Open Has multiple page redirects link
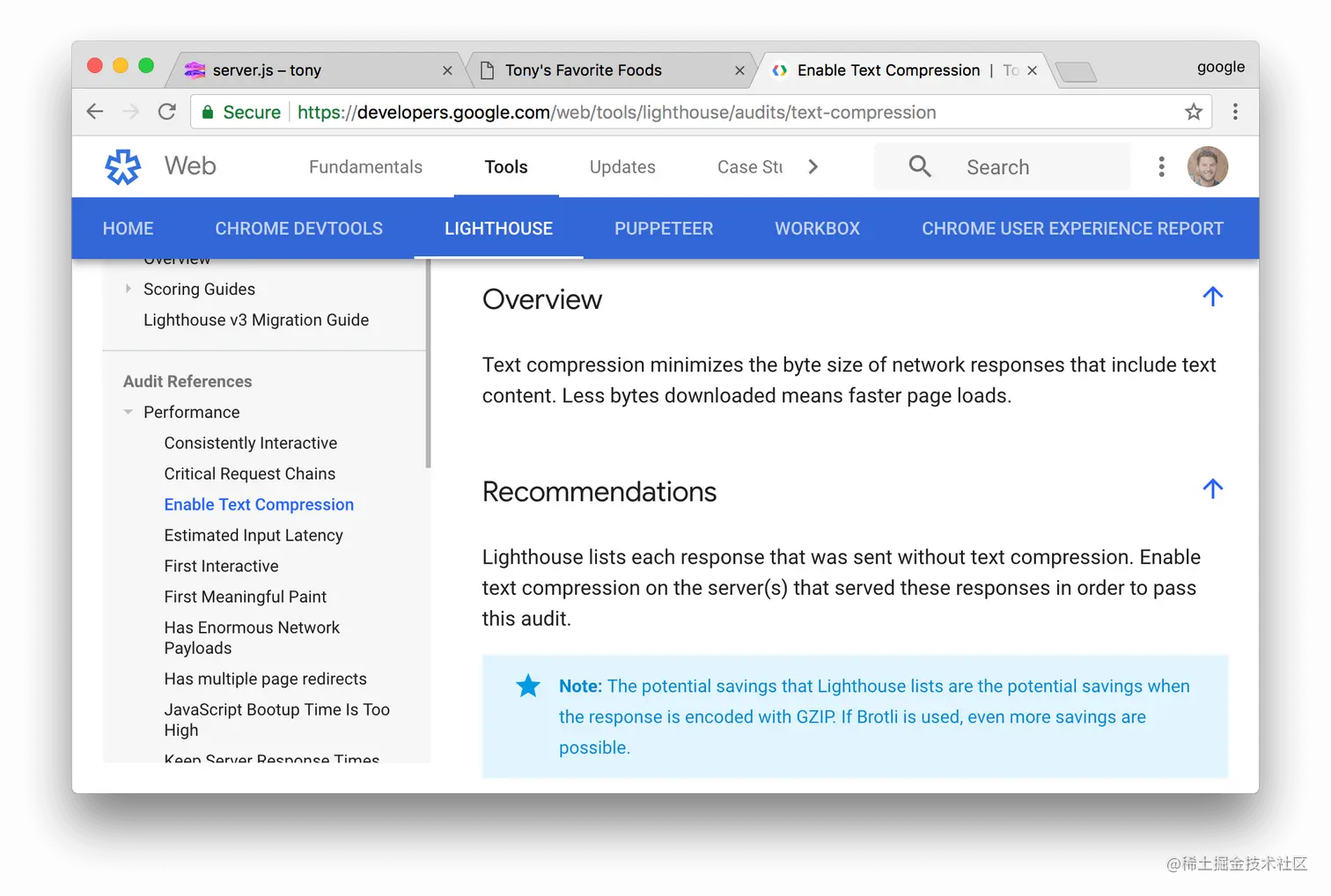 (265, 679)
